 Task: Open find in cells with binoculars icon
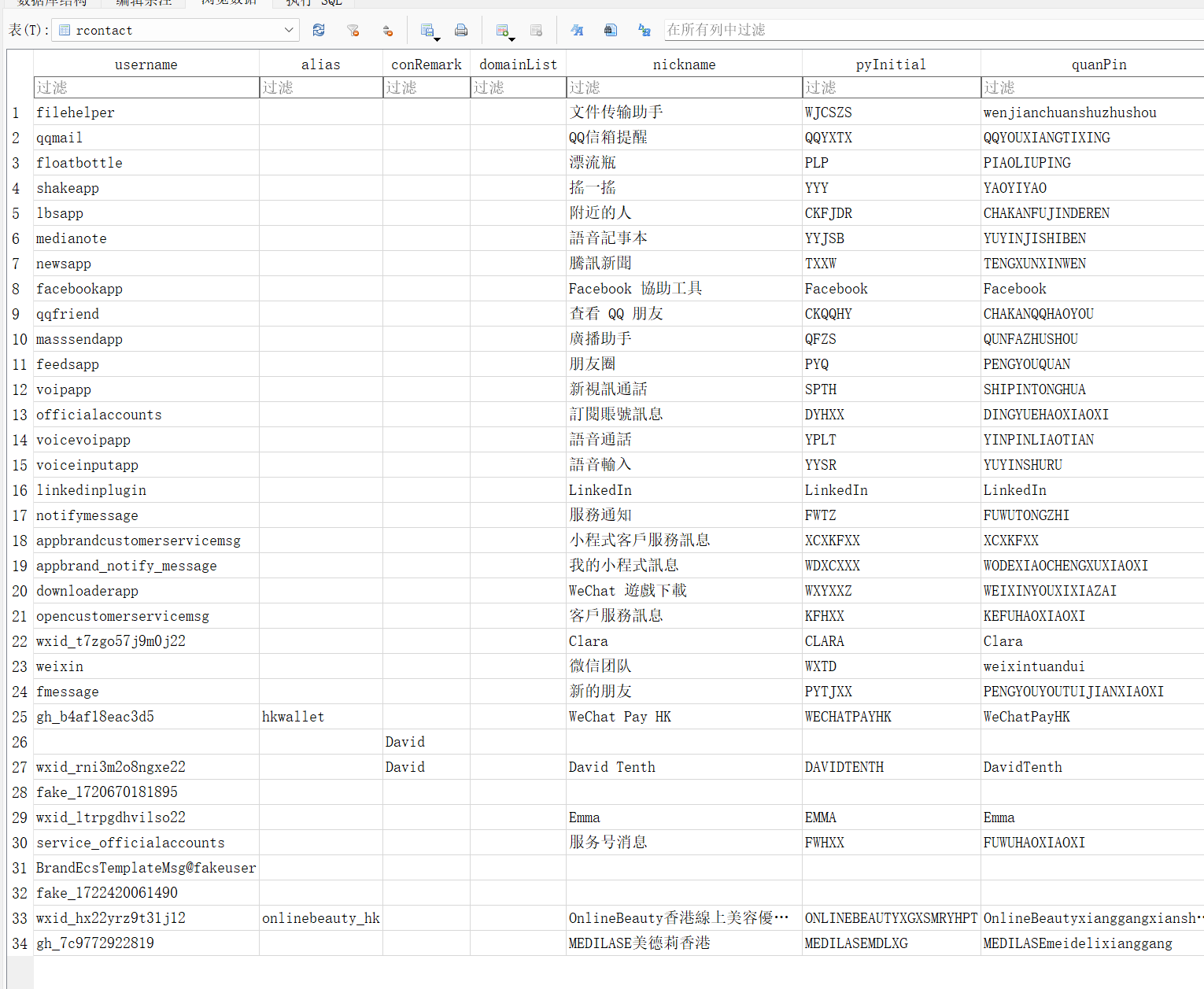tap(611, 31)
